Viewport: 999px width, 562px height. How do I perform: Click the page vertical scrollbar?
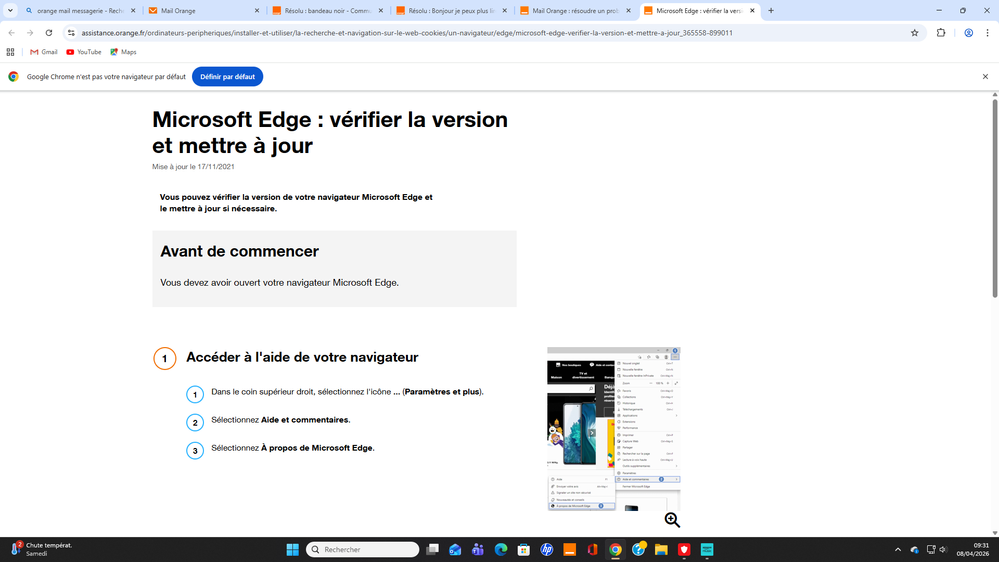point(995,198)
